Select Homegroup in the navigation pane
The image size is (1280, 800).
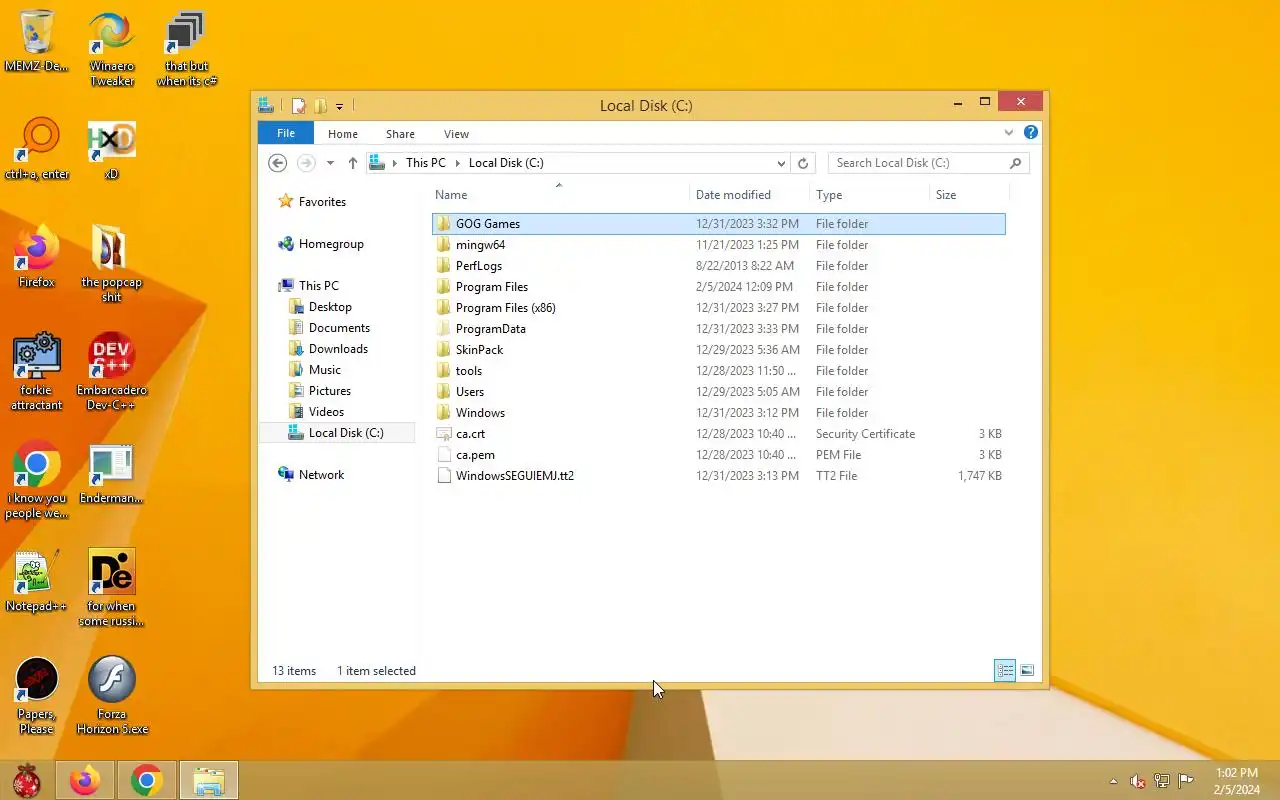coord(321,244)
